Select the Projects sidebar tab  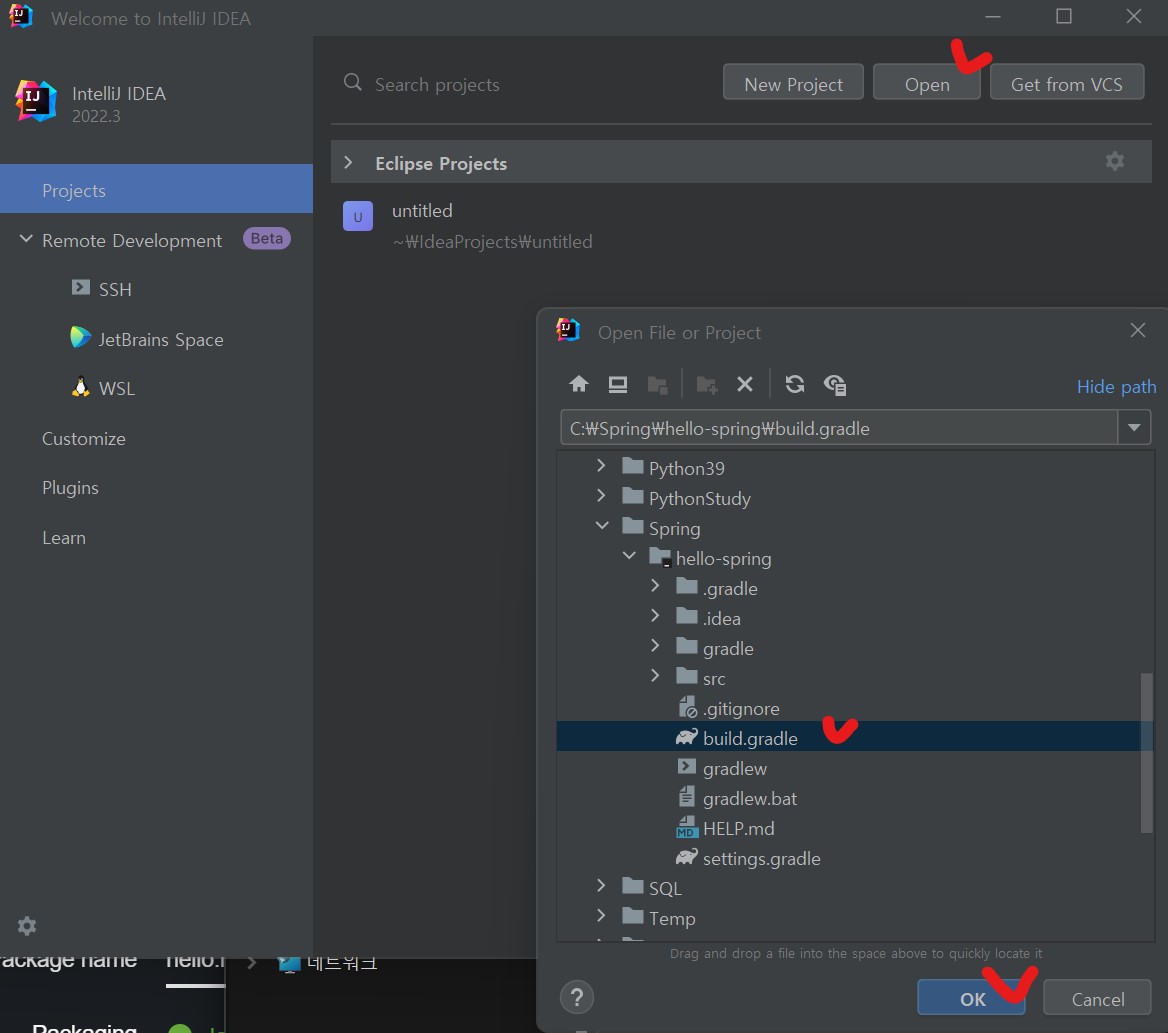tap(156, 189)
